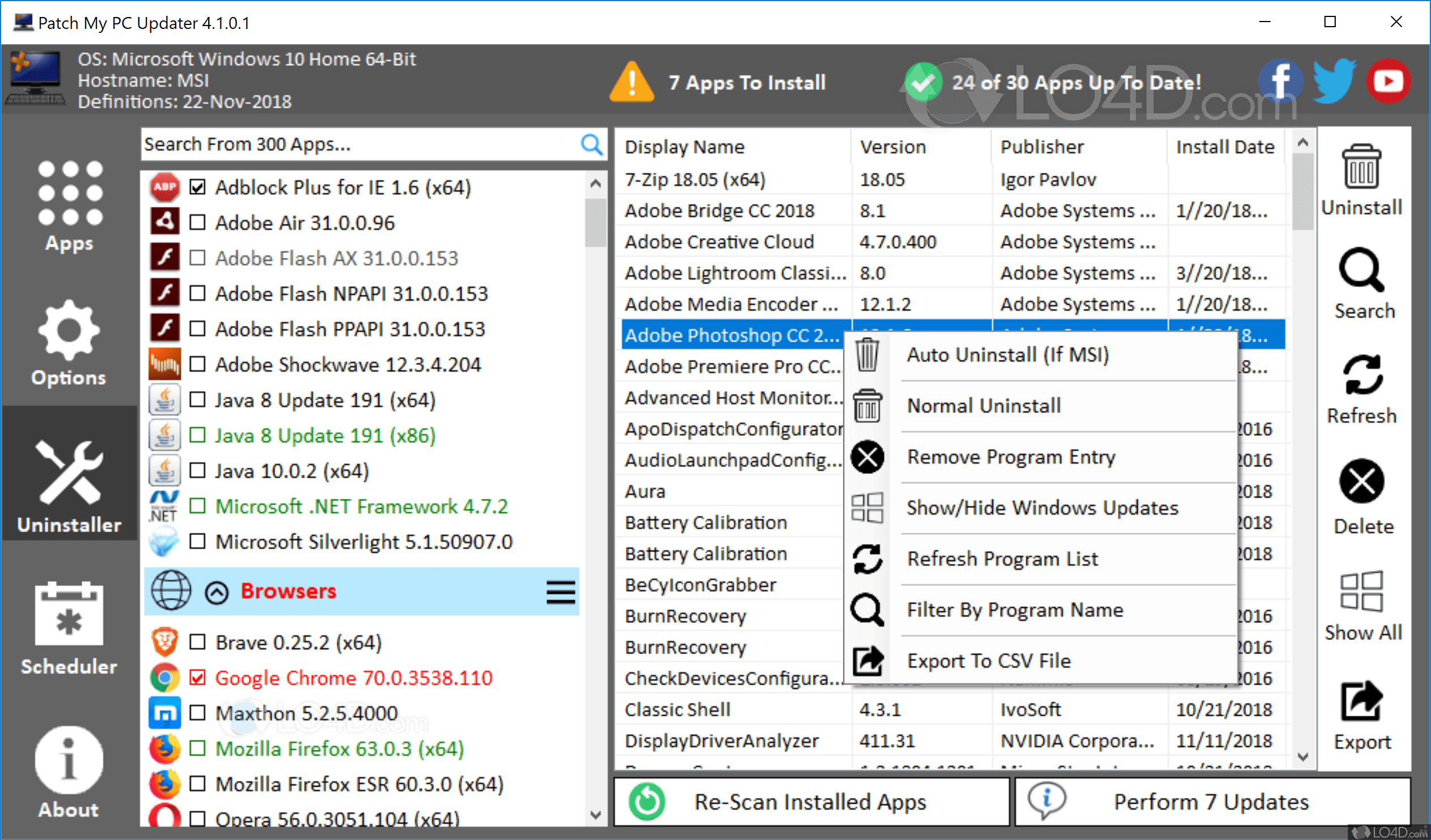This screenshot has width=1431, height=840.
Task: Collapse the Browsers category chevron
Action: coord(217,592)
